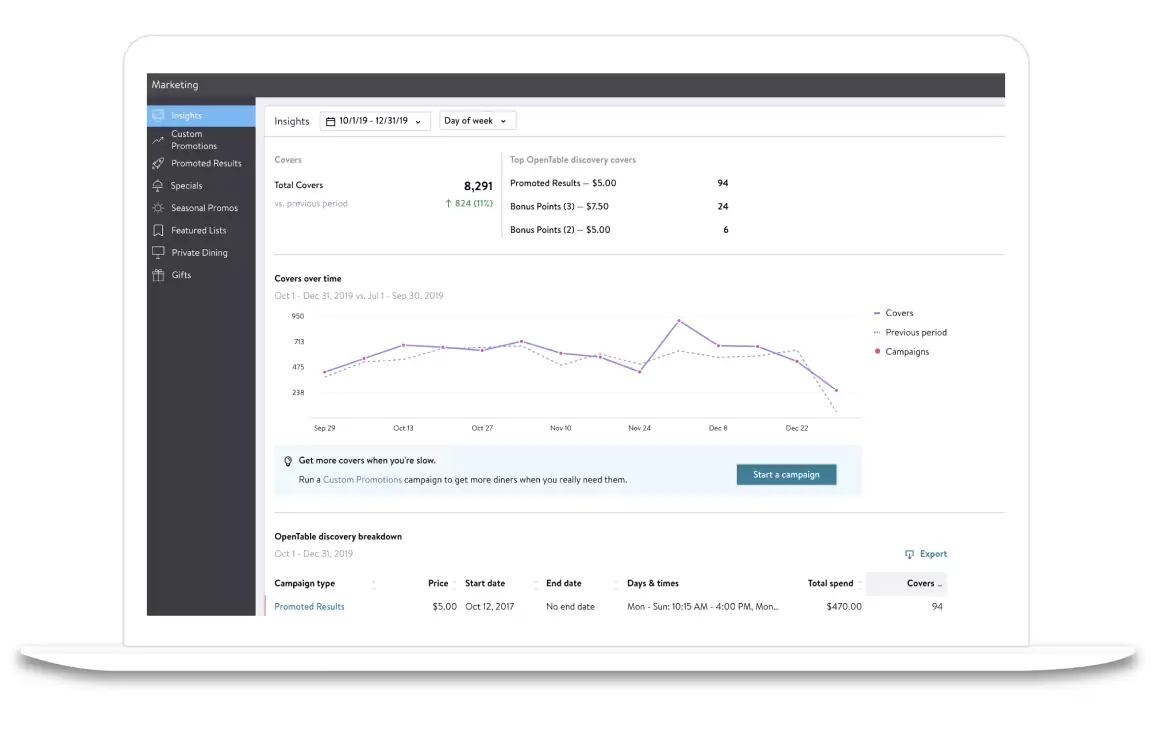
Task: Click the final data point of the Covers line
Action: (836, 390)
